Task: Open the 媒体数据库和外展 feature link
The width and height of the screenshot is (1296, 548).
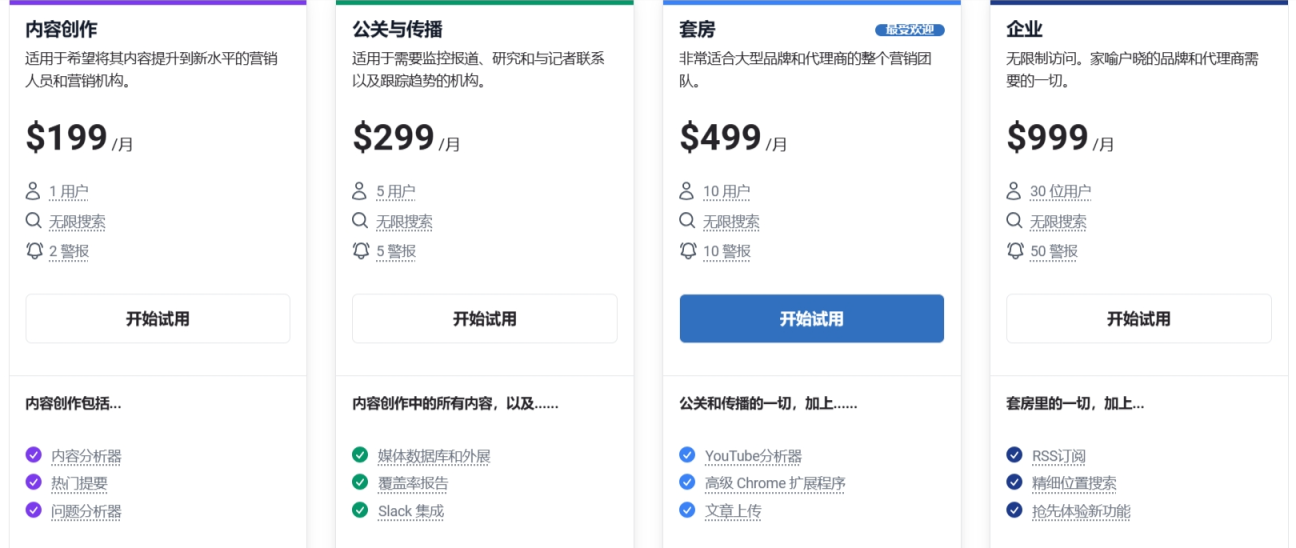Action: [434, 456]
